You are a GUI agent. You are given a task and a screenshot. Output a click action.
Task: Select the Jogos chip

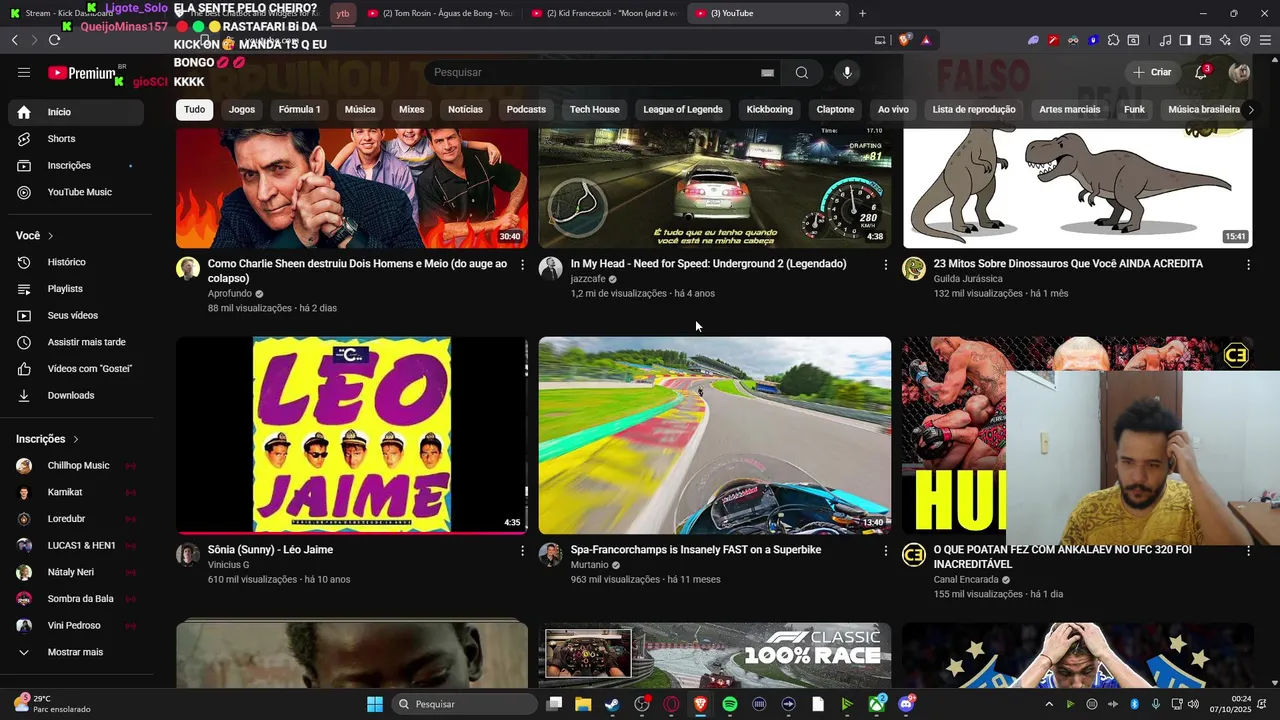[x=242, y=109]
